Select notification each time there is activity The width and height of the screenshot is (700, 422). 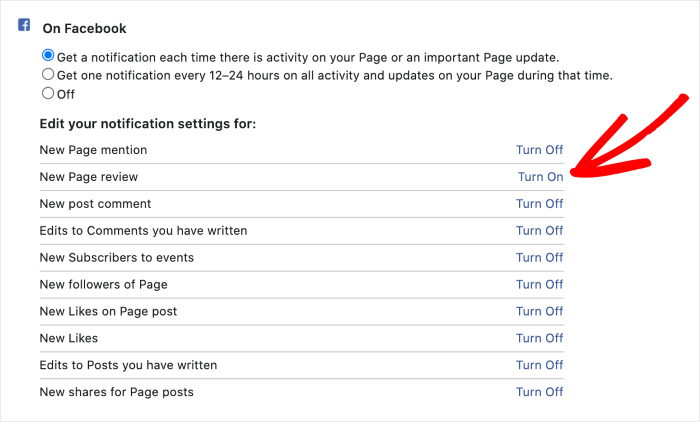pyautogui.click(x=48, y=56)
